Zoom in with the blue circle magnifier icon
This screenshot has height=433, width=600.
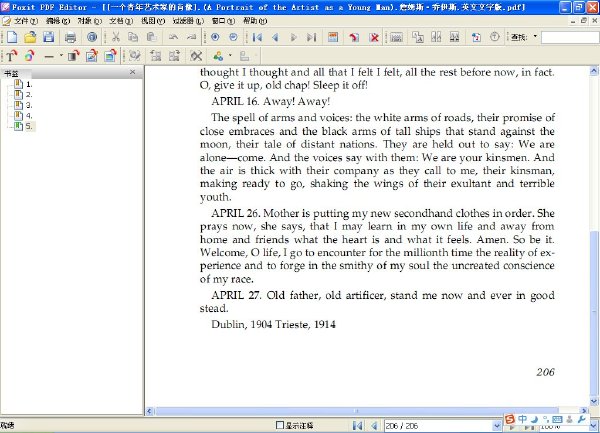[x=215, y=37]
